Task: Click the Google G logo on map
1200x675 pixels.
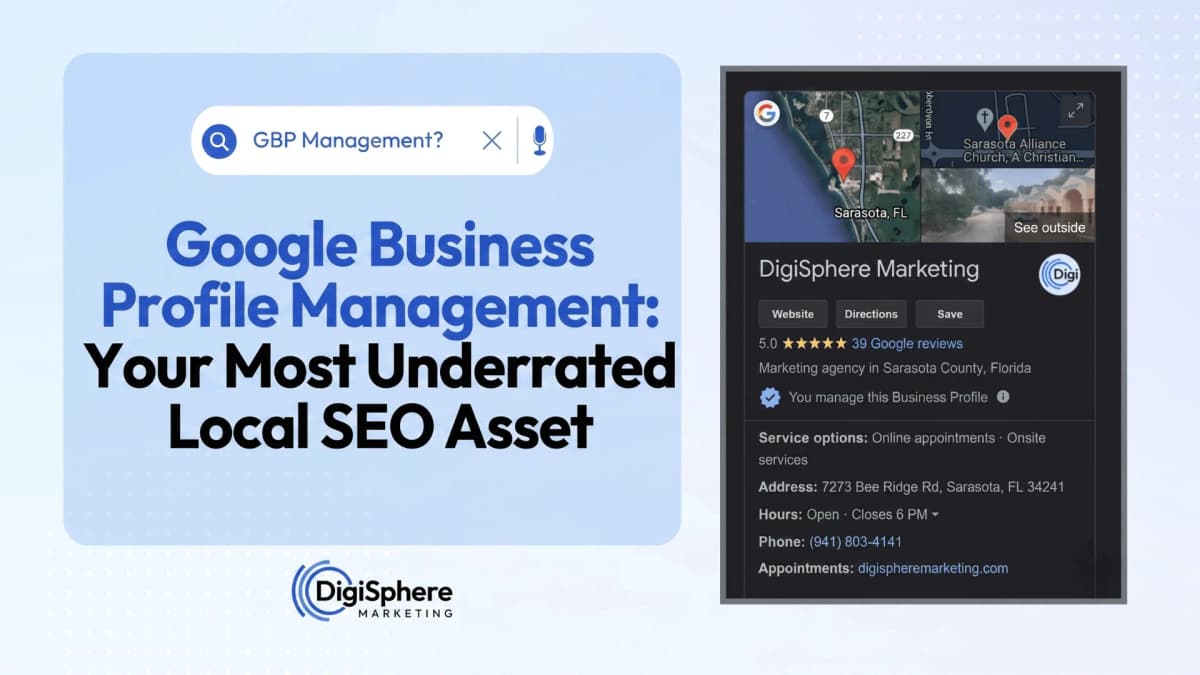Action: click(x=767, y=113)
